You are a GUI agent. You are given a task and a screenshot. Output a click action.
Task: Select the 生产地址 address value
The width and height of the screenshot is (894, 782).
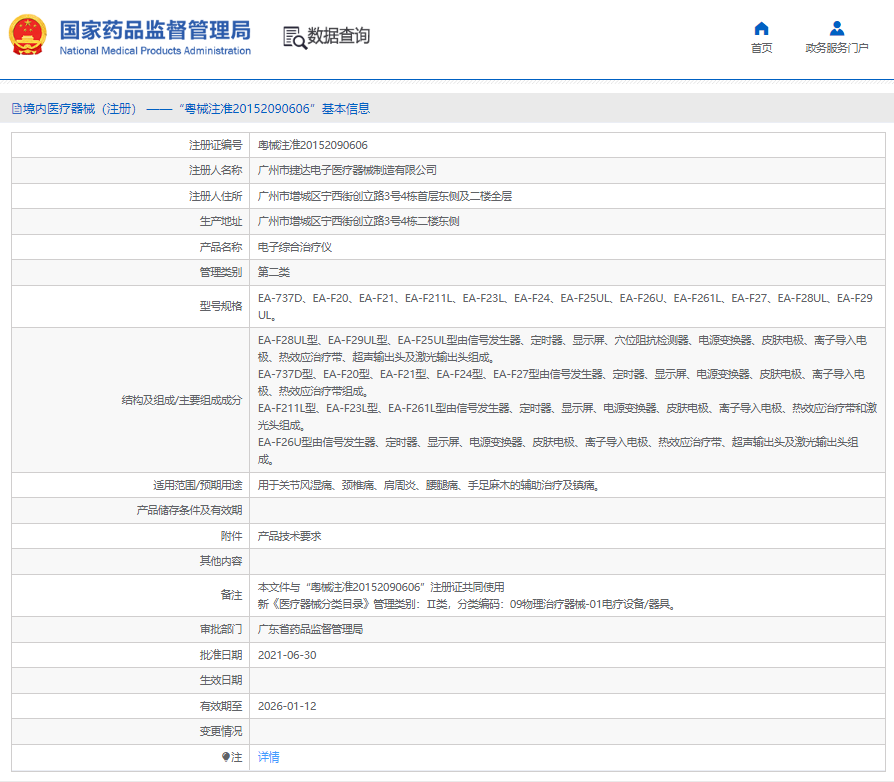tap(359, 222)
